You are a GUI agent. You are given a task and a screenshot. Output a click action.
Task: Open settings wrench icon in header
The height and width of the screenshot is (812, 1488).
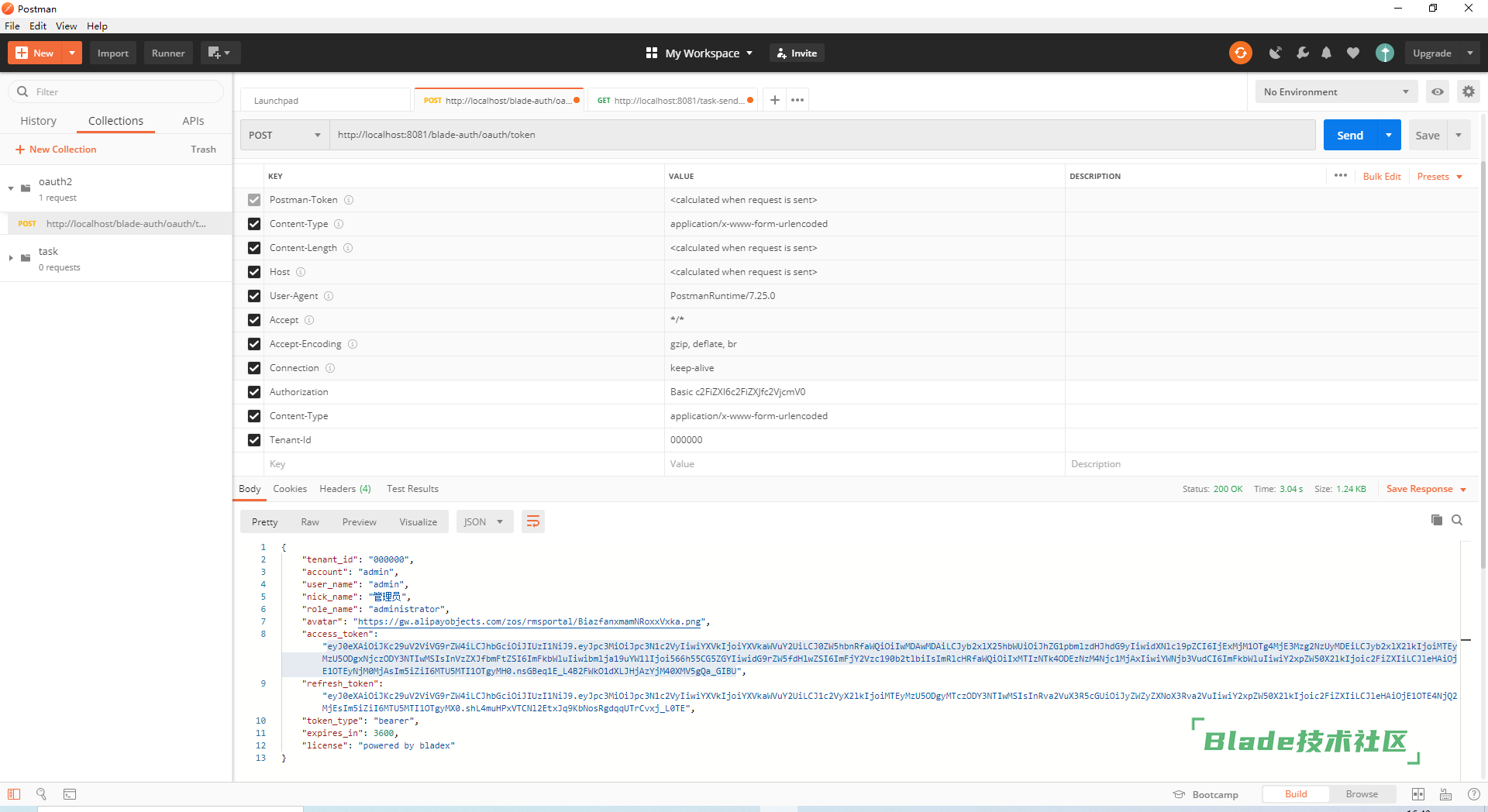click(x=1302, y=53)
